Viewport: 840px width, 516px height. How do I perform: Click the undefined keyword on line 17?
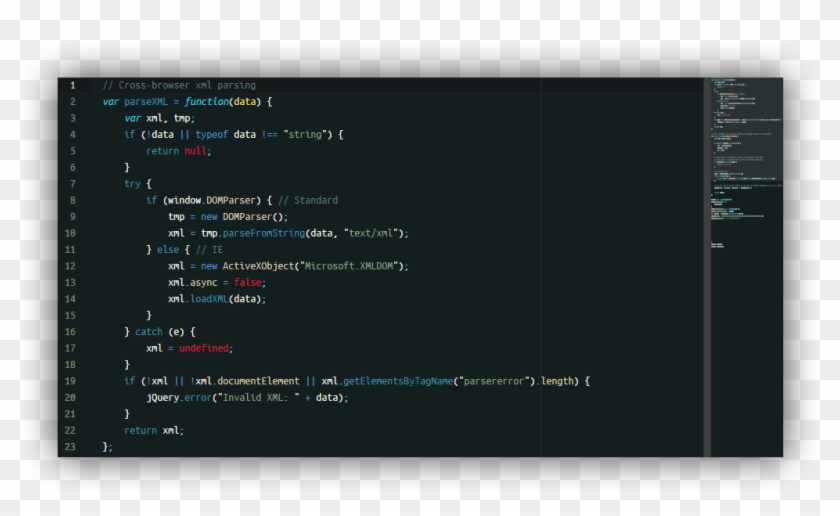tap(204, 348)
